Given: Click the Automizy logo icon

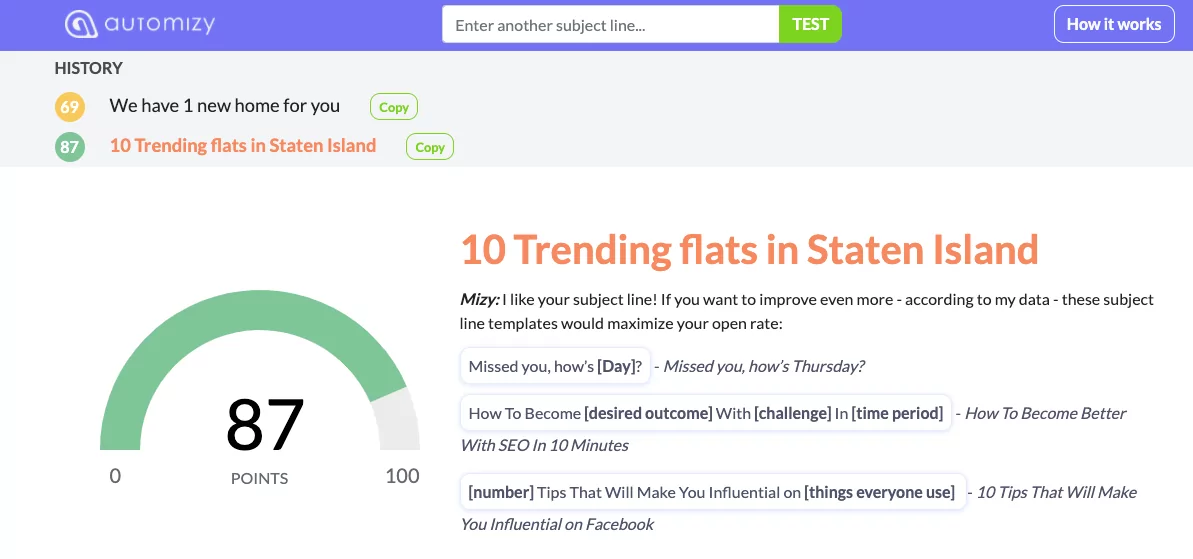Looking at the screenshot, I should point(81,24).
